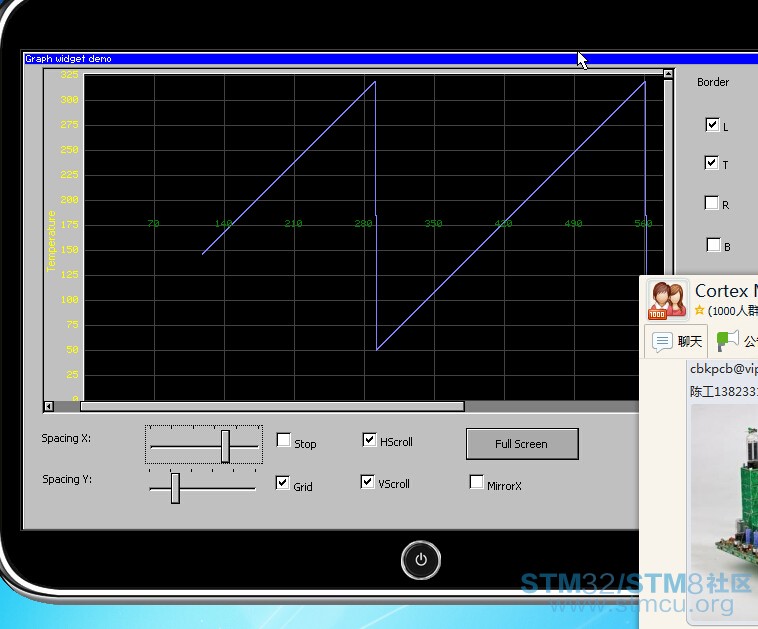Click the Spacing X slider handle

point(225,446)
